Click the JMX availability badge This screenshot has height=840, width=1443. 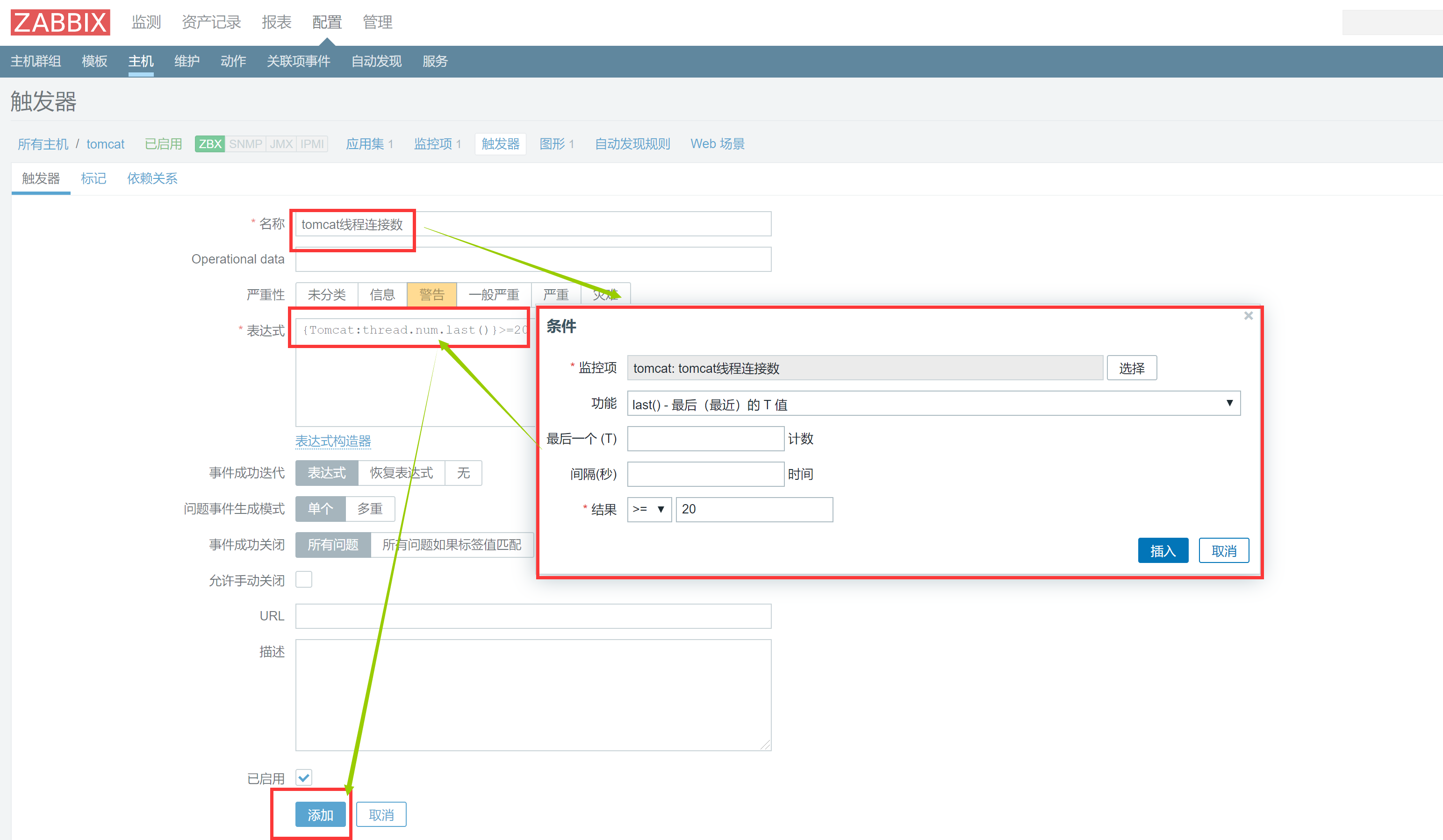280,143
